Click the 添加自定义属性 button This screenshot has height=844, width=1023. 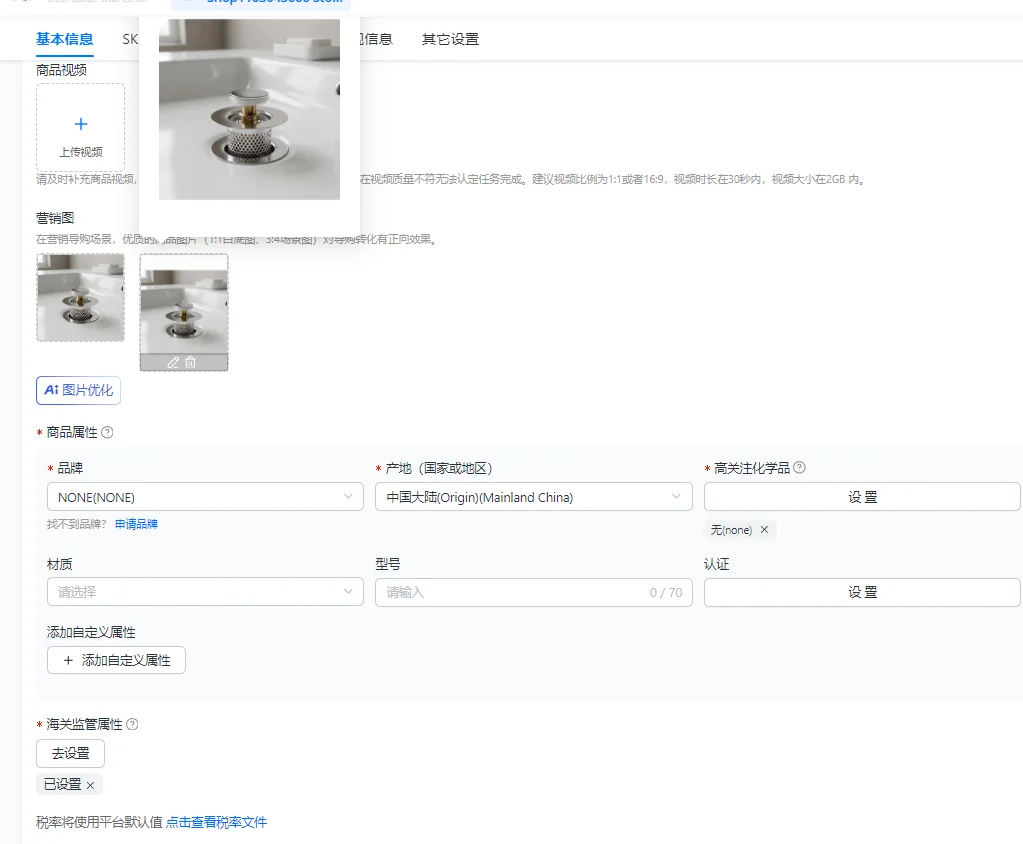116,660
